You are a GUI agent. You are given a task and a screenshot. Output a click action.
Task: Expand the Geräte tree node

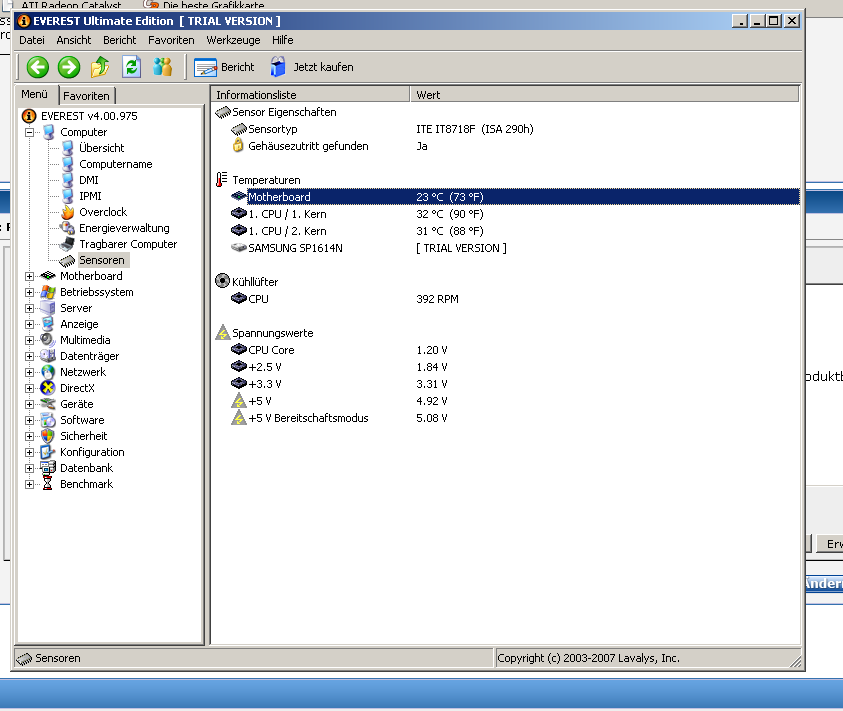(30, 404)
